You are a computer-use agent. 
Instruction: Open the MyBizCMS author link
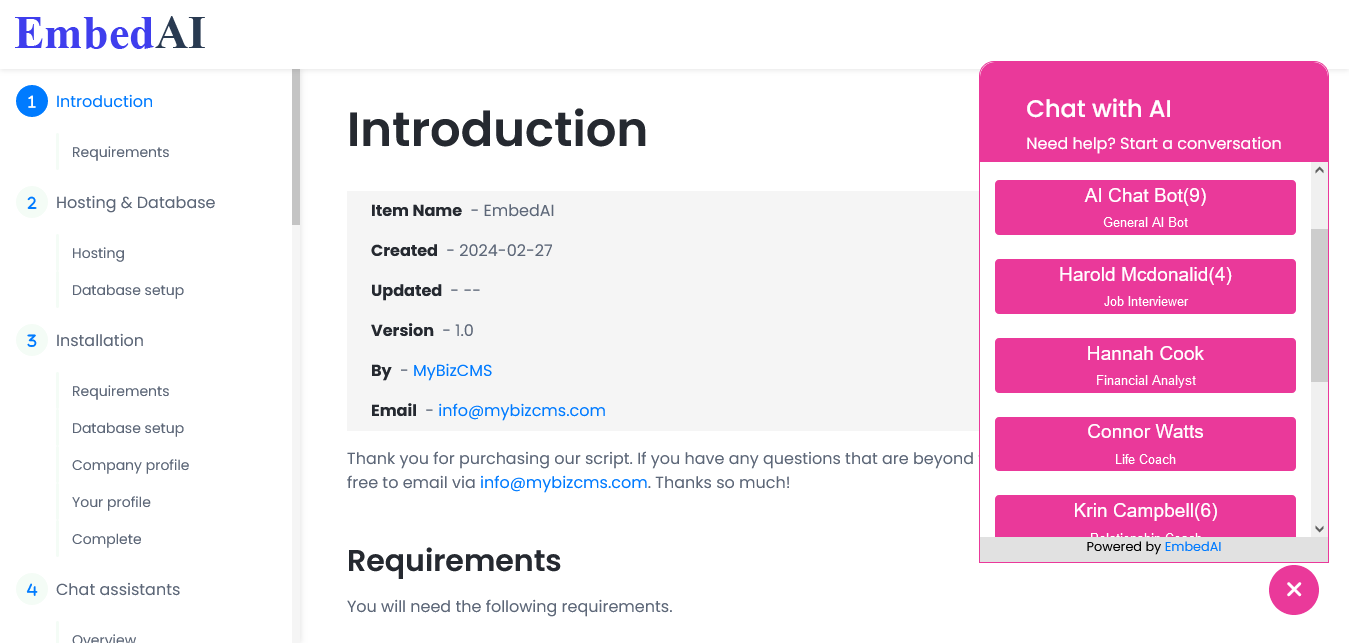tap(452, 370)
